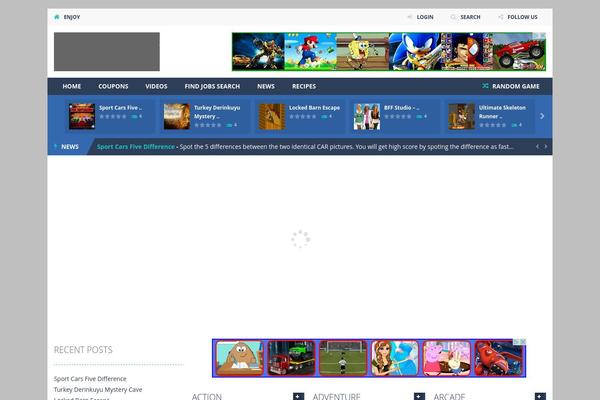
Task: Open FIND JOBS SEARCH menu item
Action: [212, 87]
